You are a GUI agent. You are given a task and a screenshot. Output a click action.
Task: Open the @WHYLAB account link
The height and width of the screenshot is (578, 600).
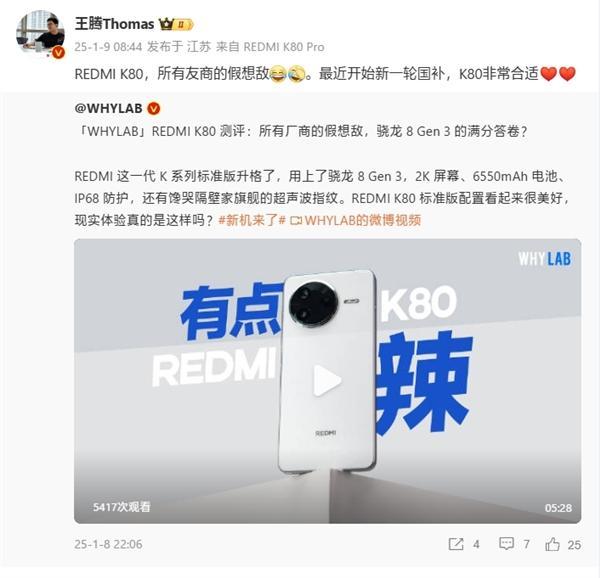(108, 108)
